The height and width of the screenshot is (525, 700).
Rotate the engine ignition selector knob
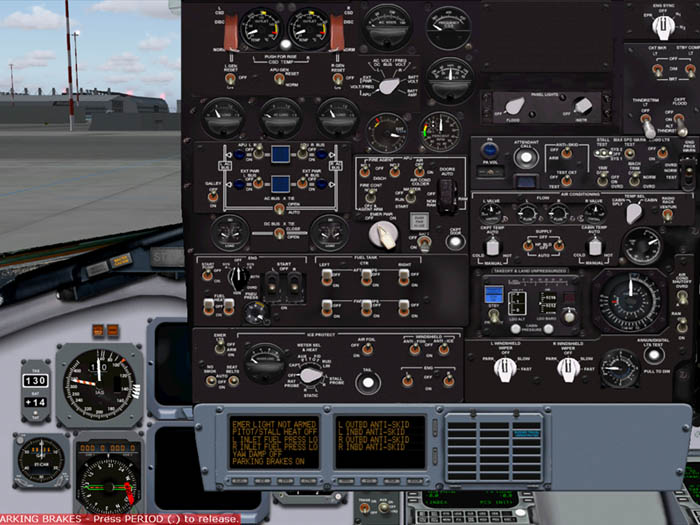click(x=238, y=278)
